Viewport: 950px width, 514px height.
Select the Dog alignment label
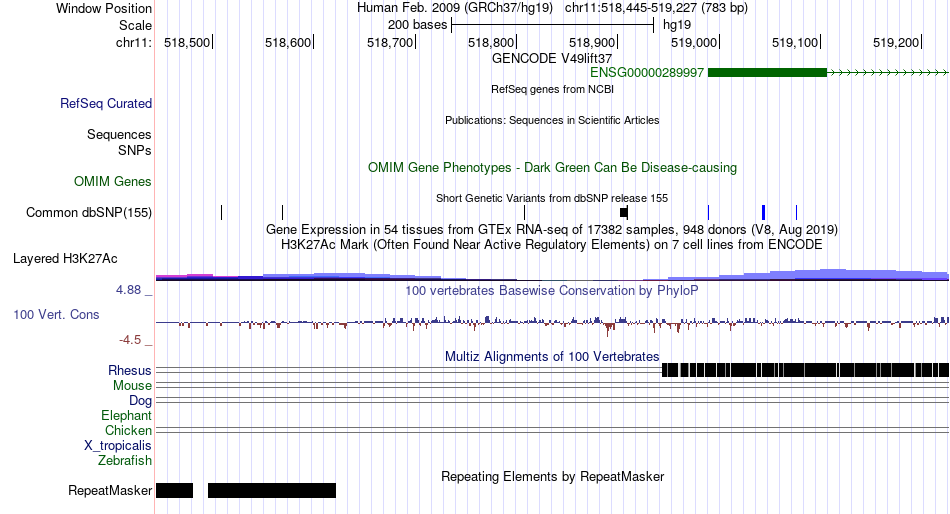click(x=140, y=401)
